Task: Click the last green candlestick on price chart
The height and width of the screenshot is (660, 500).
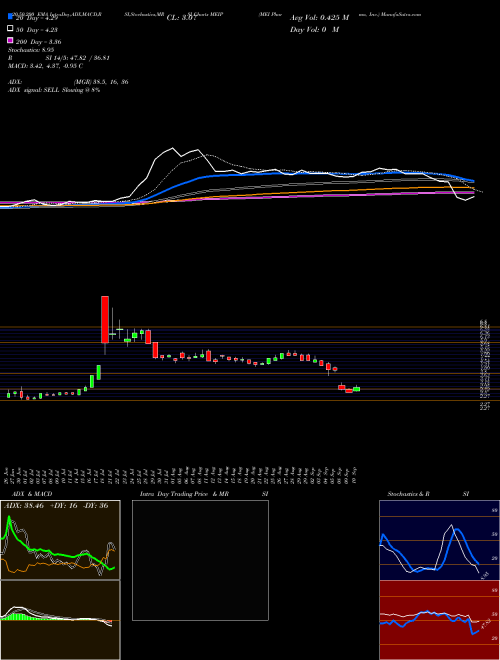Action: click(x=356, y=389)
